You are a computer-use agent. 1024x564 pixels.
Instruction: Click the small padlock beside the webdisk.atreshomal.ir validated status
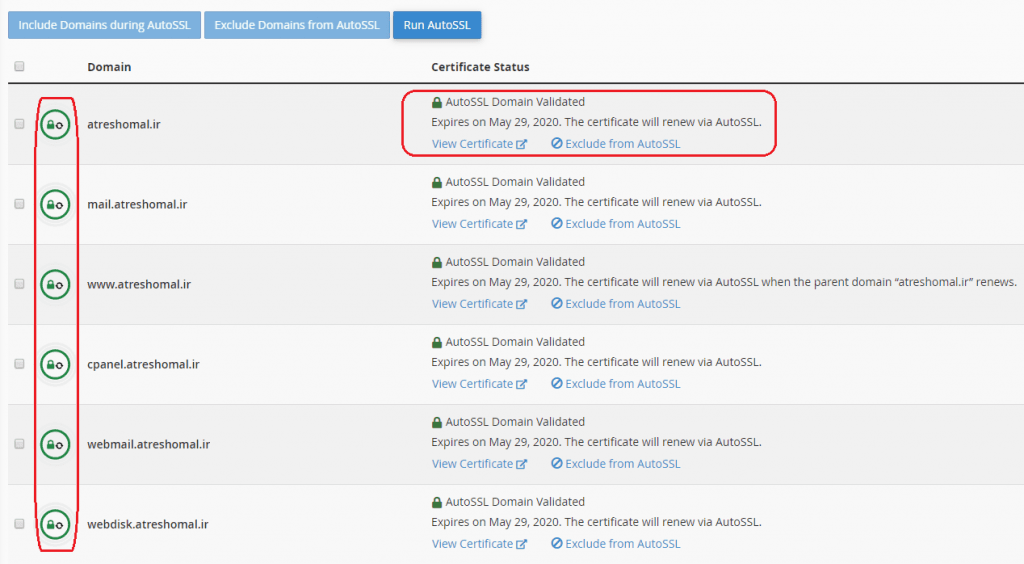coord(437,502)
